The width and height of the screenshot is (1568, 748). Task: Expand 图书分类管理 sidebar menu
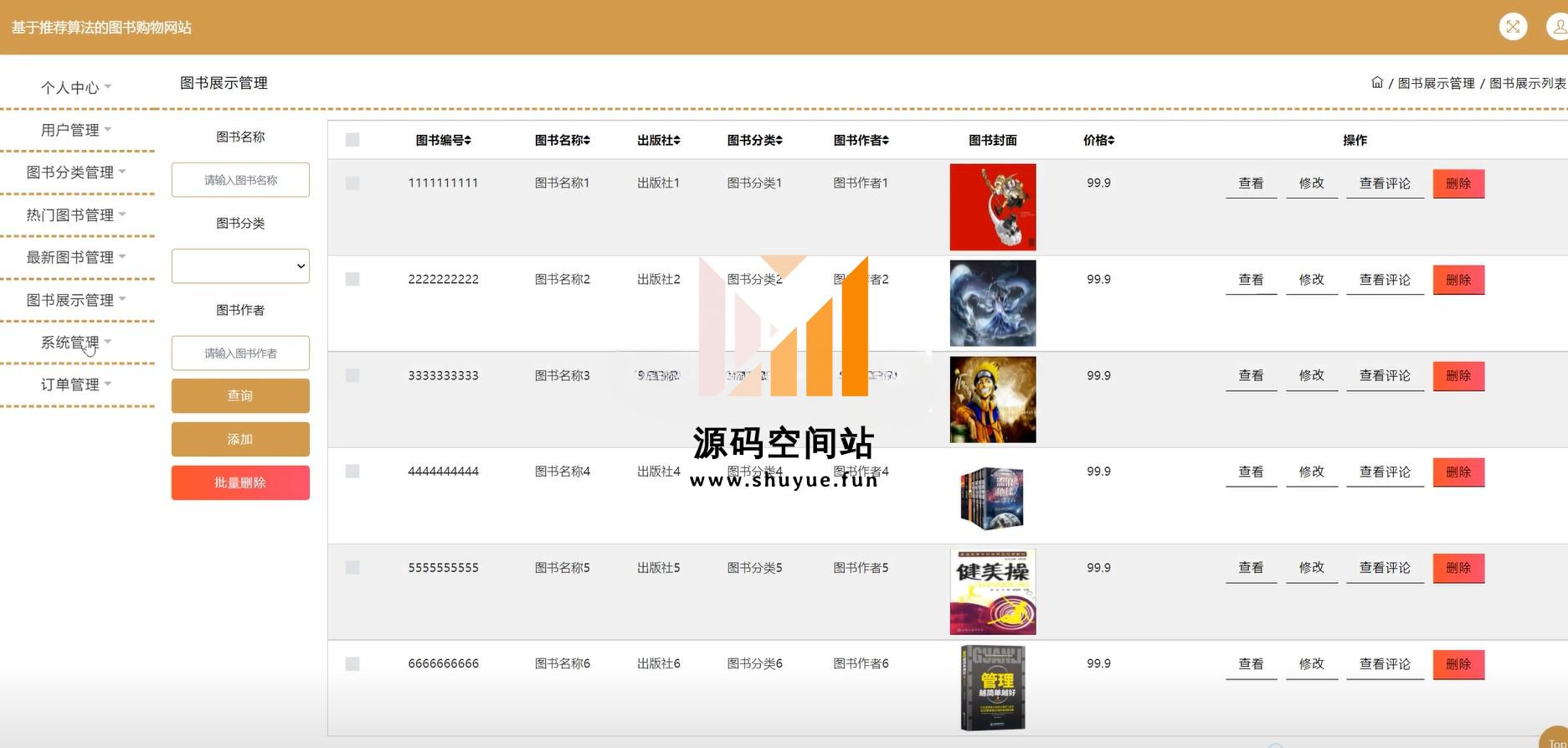pyautogui.click(x=76, y=172)
